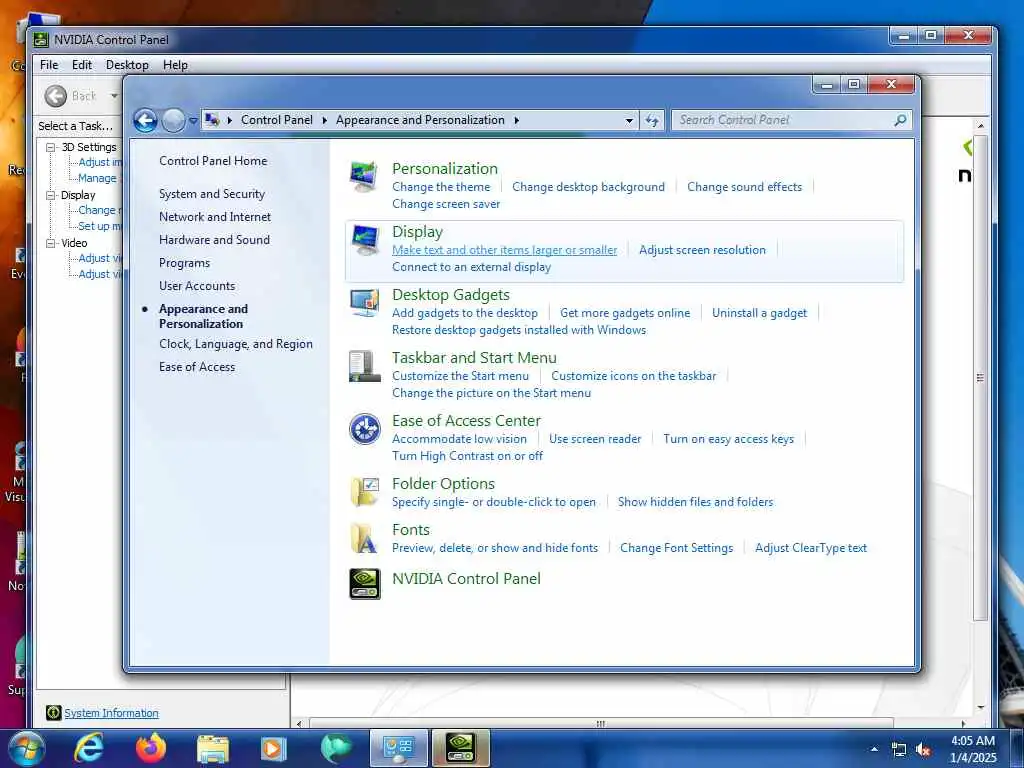
Task: Click the computer icon in address breadcrumb
Action: [x=212, y=120]
